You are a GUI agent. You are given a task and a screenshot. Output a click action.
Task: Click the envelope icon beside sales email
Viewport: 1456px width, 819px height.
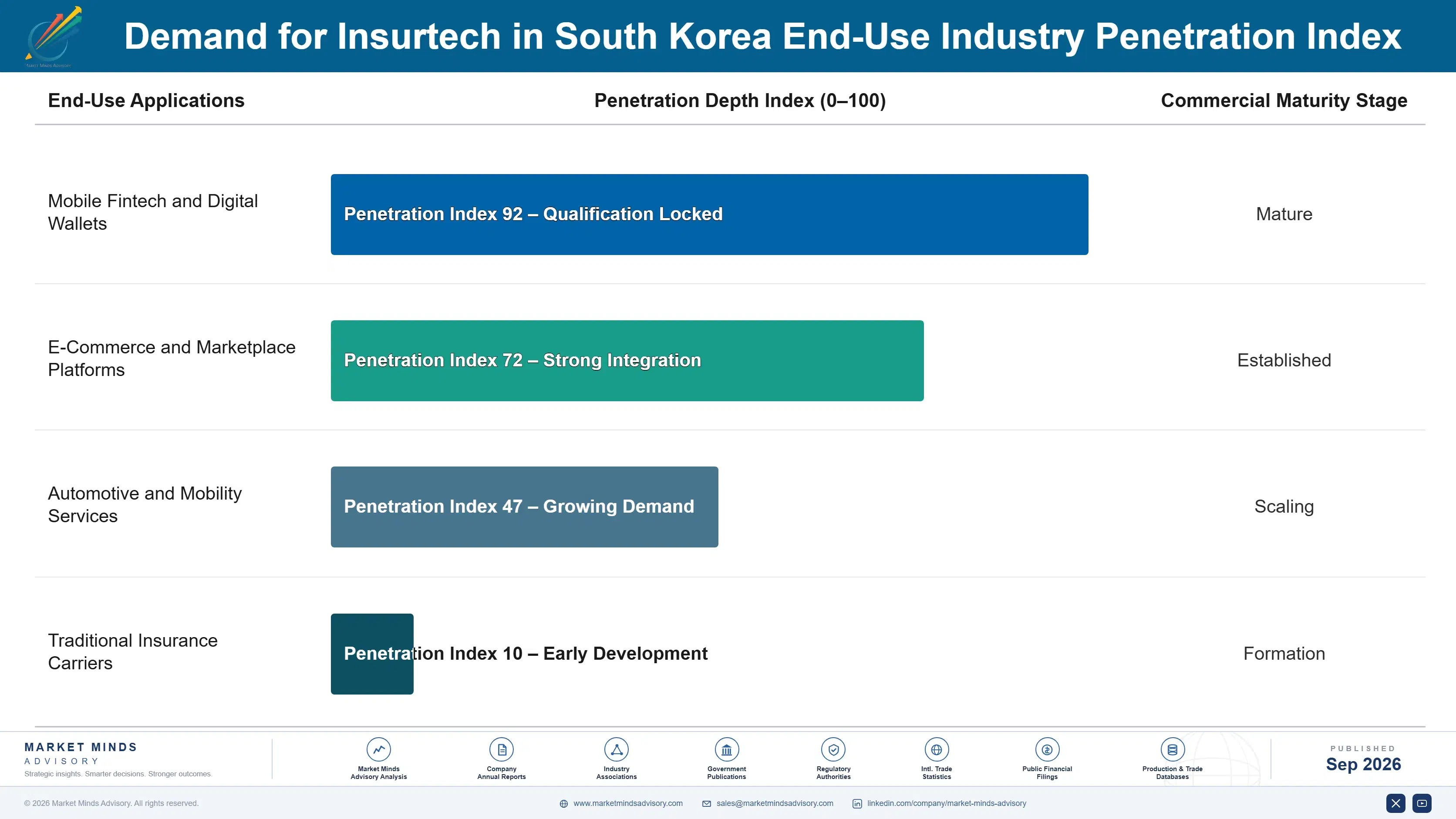click(x=707, y=804)
